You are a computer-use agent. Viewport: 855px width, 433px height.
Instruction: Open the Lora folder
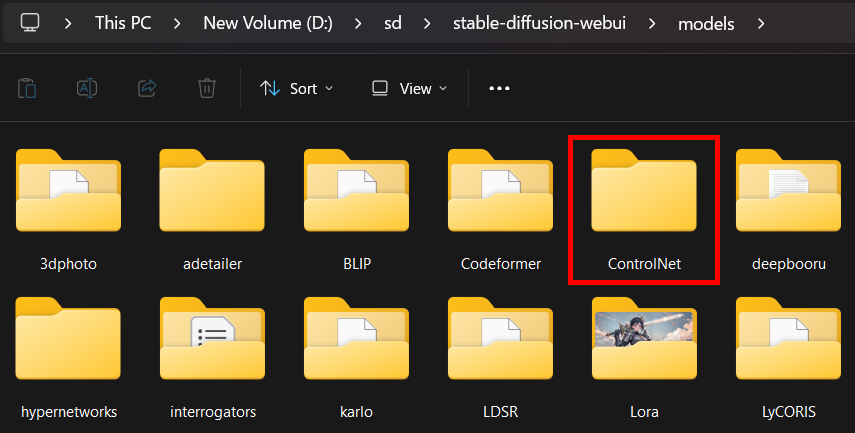[x=643, y=346]
